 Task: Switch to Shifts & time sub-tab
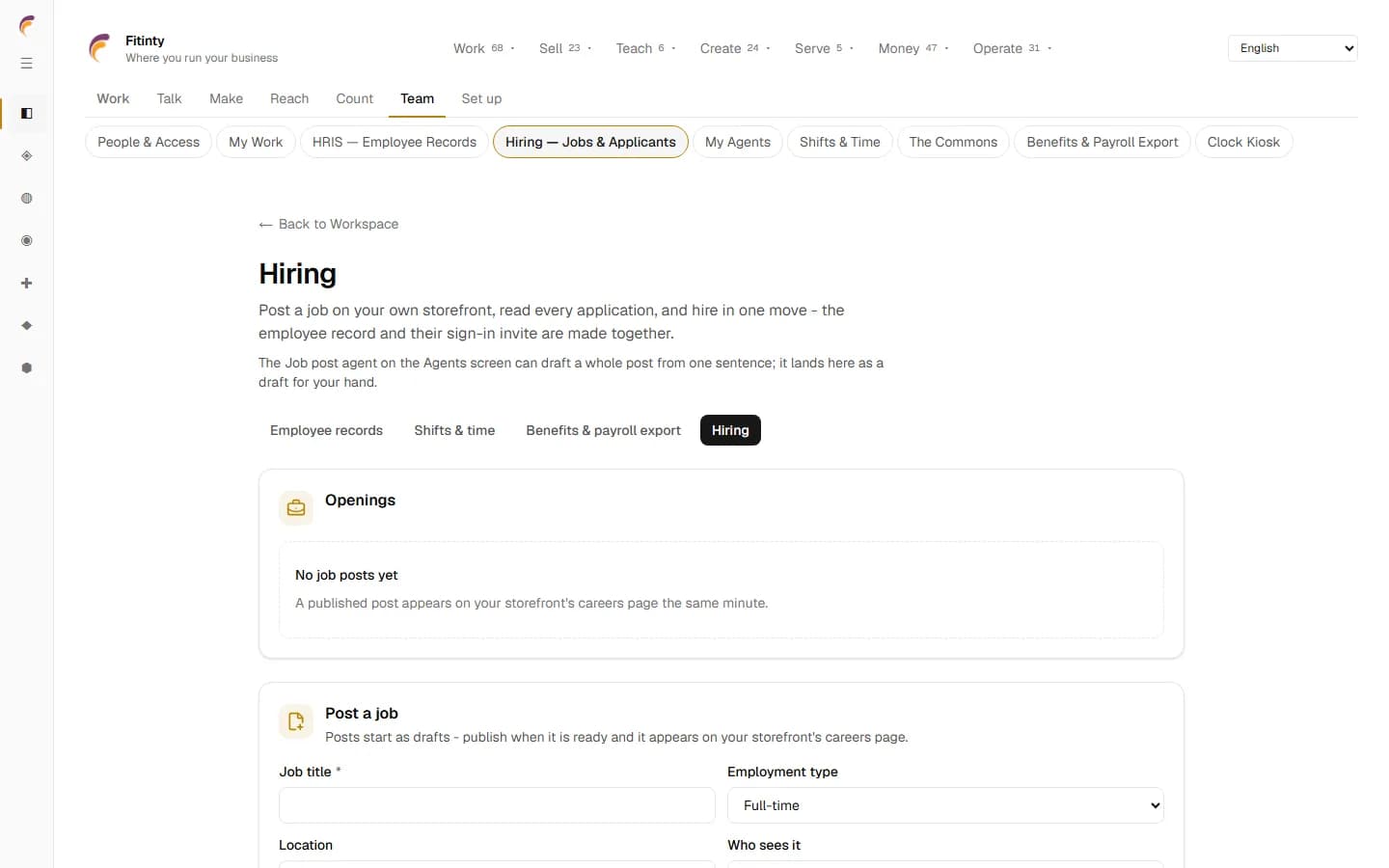pyautogui.click(x=454, y=430)
